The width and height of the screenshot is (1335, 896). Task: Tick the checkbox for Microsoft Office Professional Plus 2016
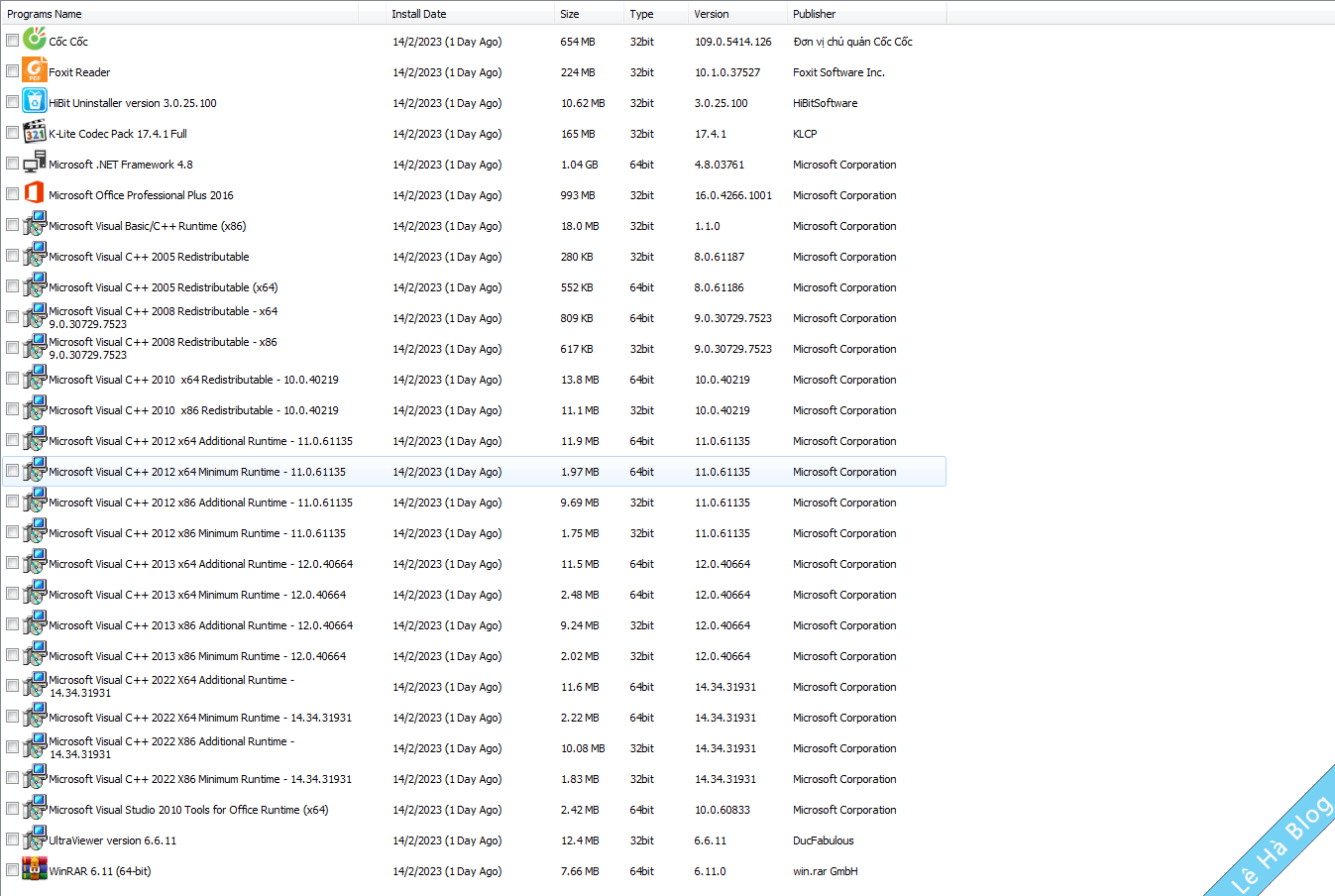click(x=12, y=194)
